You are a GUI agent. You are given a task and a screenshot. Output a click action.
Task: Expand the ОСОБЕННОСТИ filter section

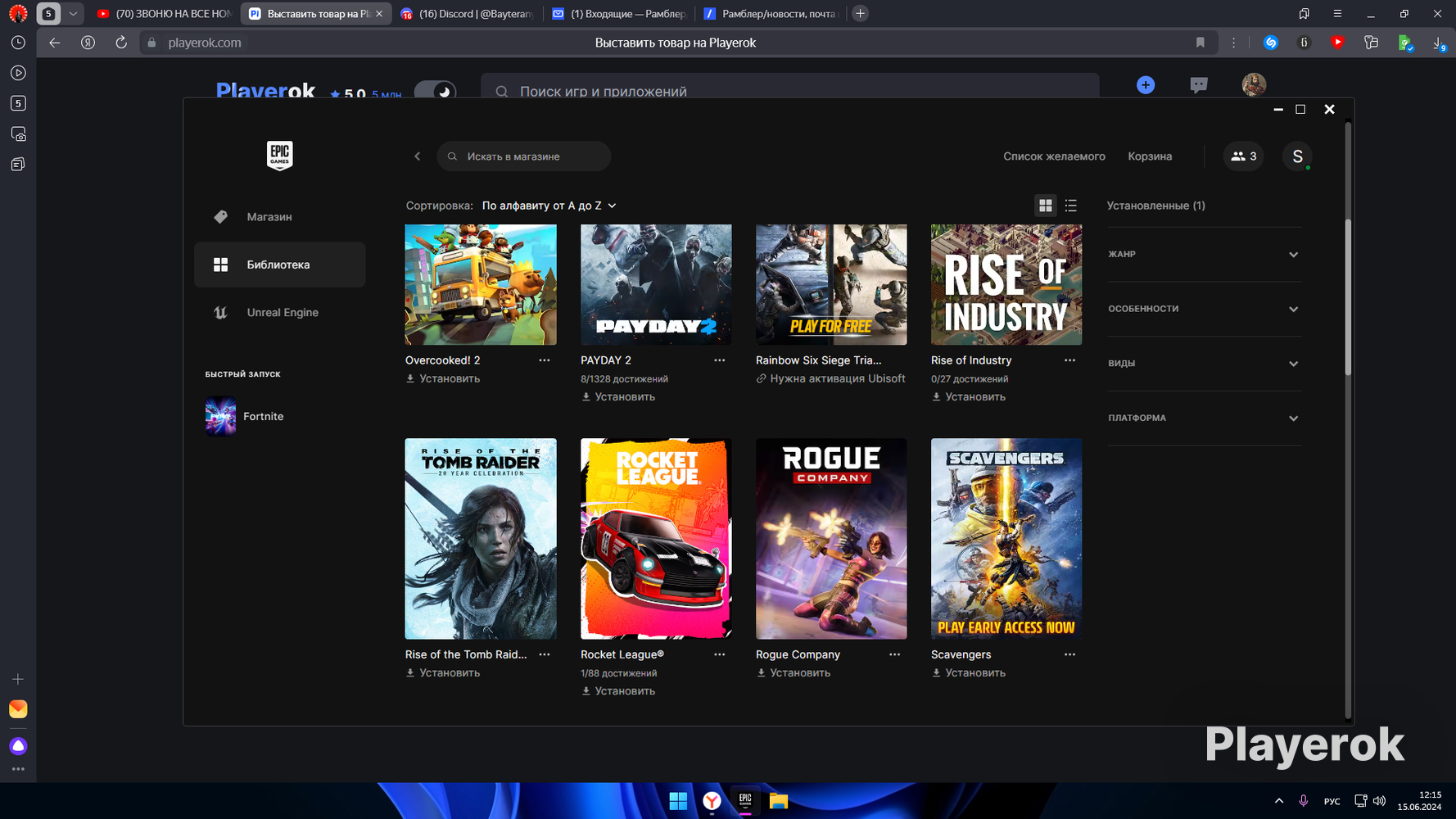click(x=1204, y=309)
